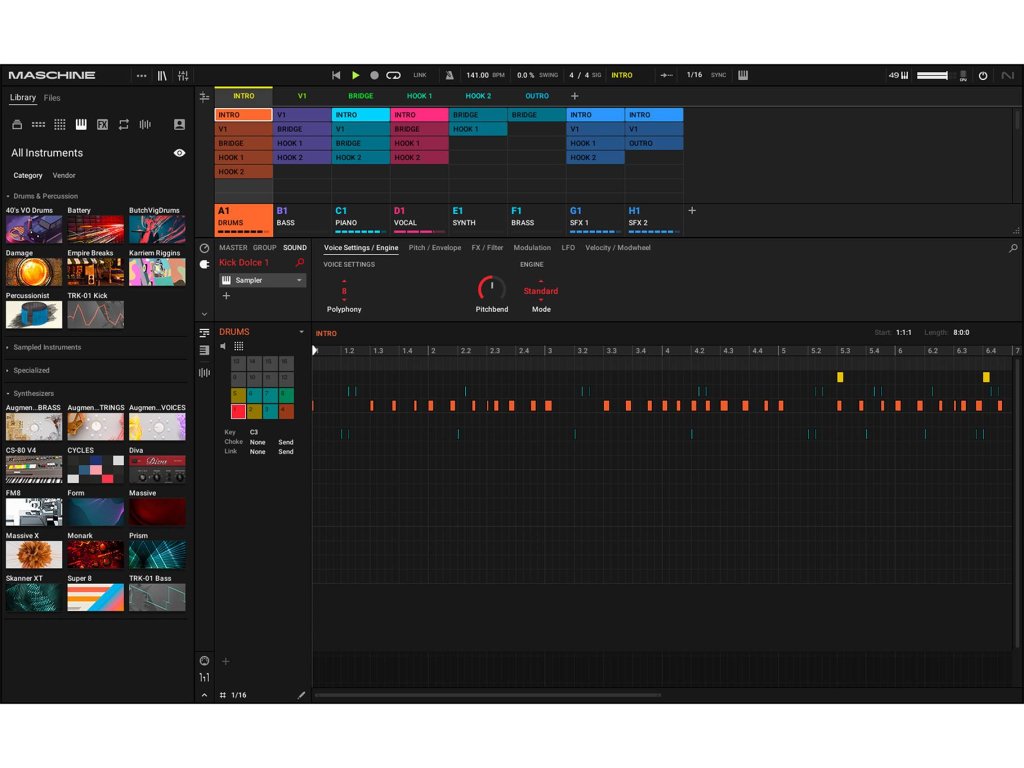1024x768 pixels.
Task: Toggle the follow playhead icon
Action: [666, 75]
